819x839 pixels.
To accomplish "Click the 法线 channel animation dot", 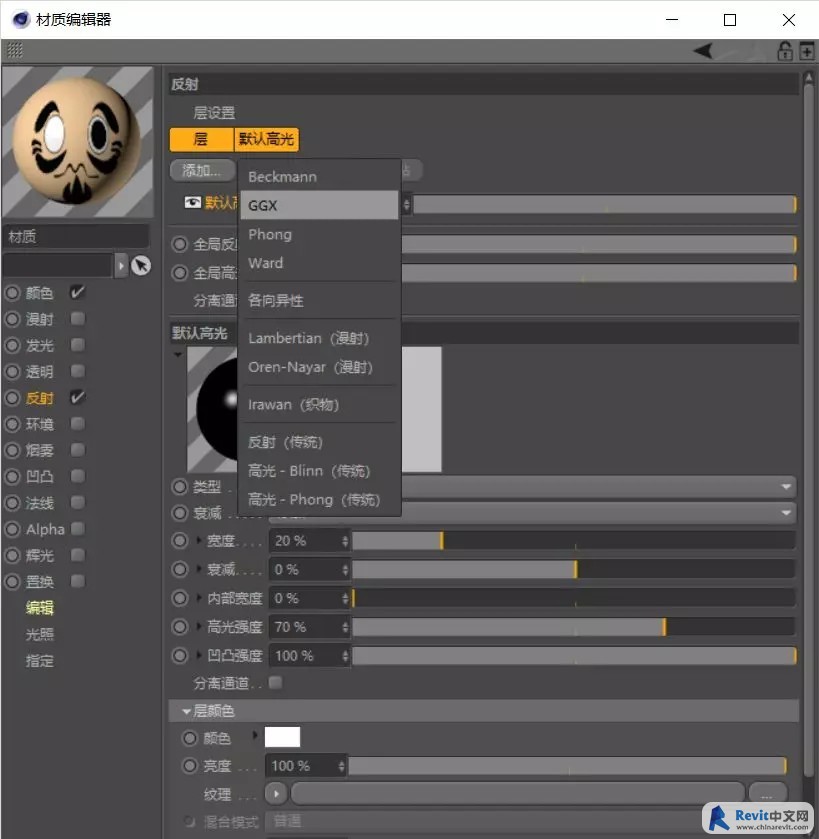I will tap(12, 502).
